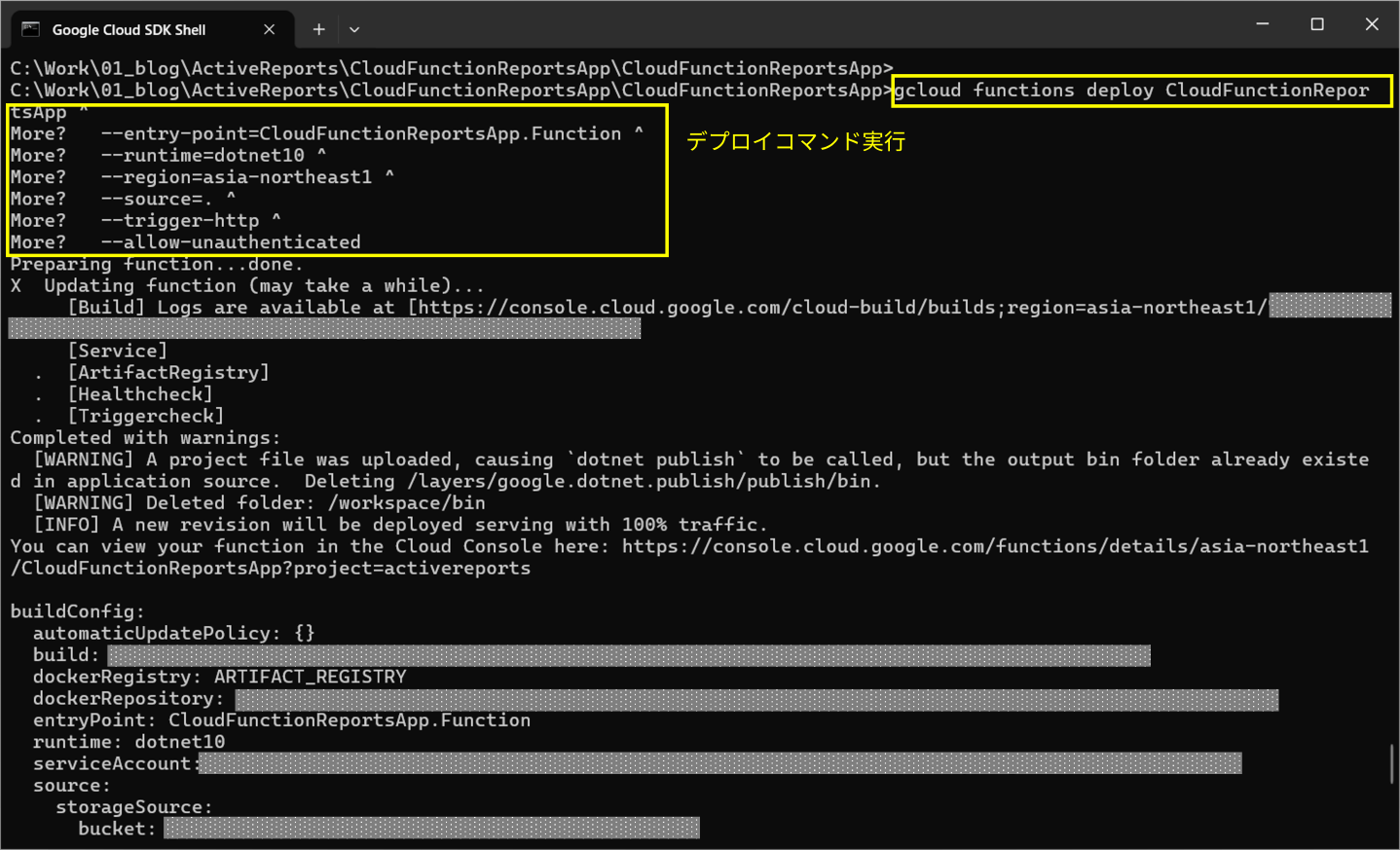Screen dimensions: 1400x850
Task: Click the 'storageSource:' line
Action: coord(134,807)
